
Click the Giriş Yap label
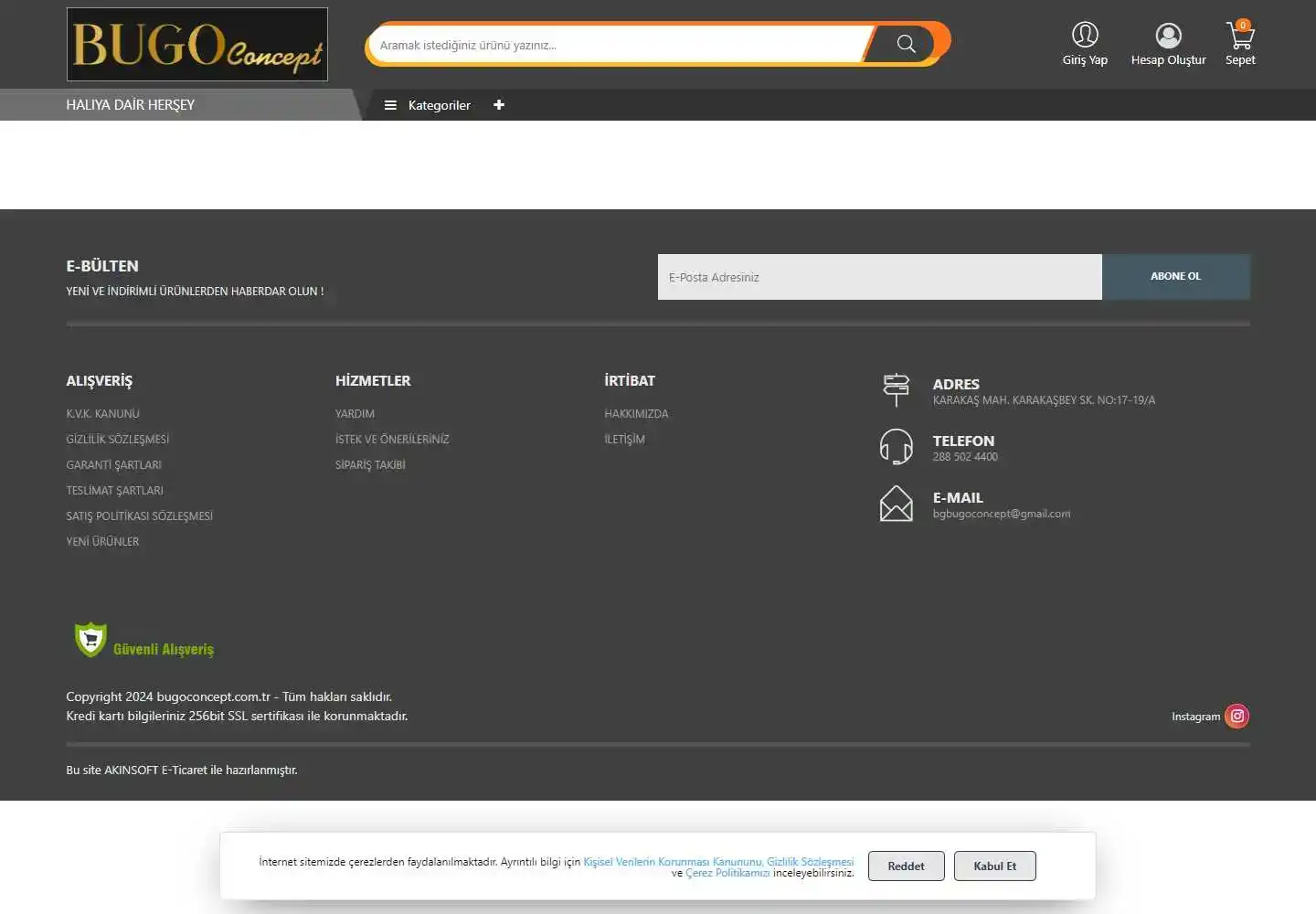tap(1085, 60)
